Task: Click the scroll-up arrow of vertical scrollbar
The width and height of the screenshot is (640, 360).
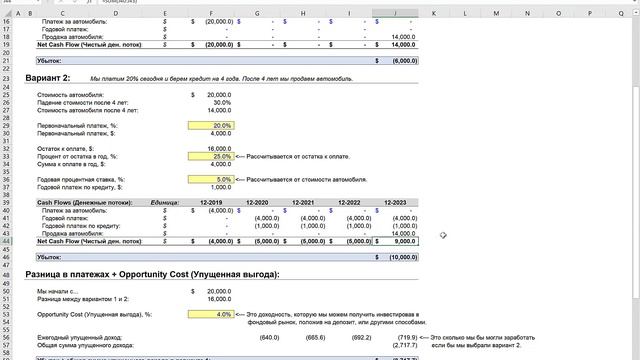Action: coord(636,13)
